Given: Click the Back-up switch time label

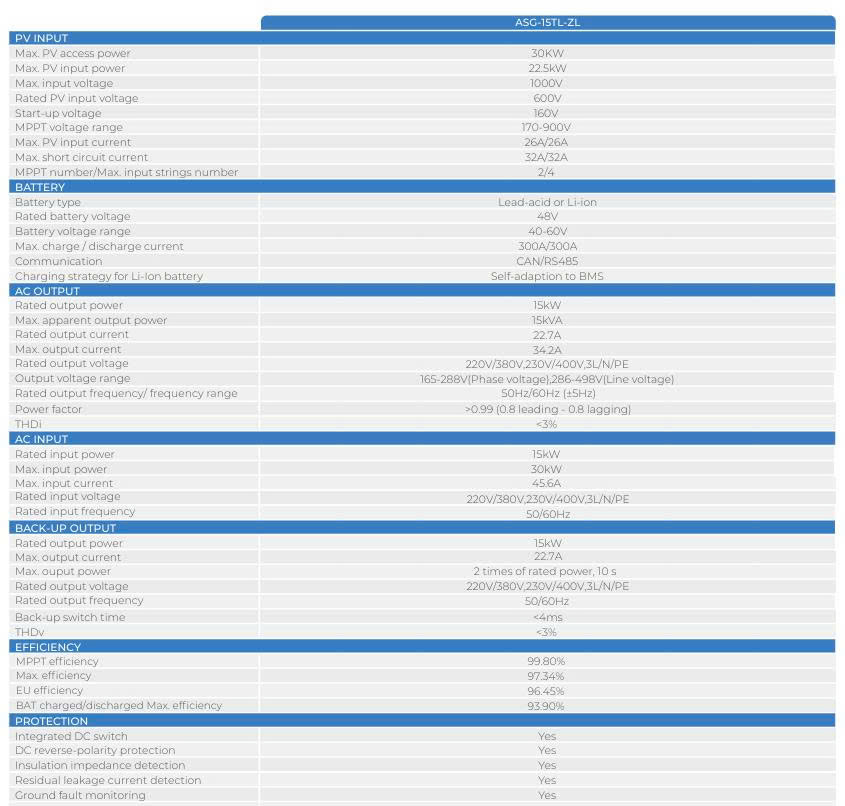Looking at the screenshot, I should coord(70,617).
